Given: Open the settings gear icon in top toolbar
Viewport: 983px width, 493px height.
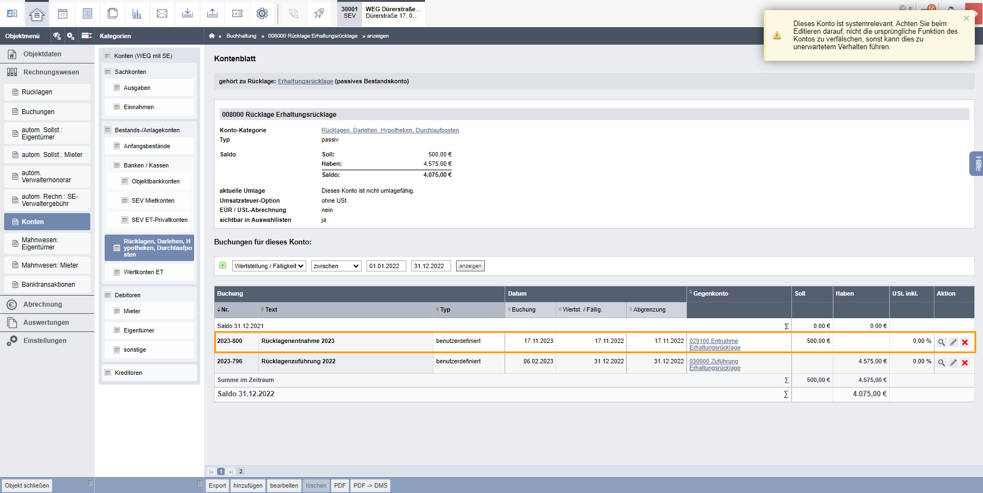Looking at the screenshot, I should pos(262,13).
